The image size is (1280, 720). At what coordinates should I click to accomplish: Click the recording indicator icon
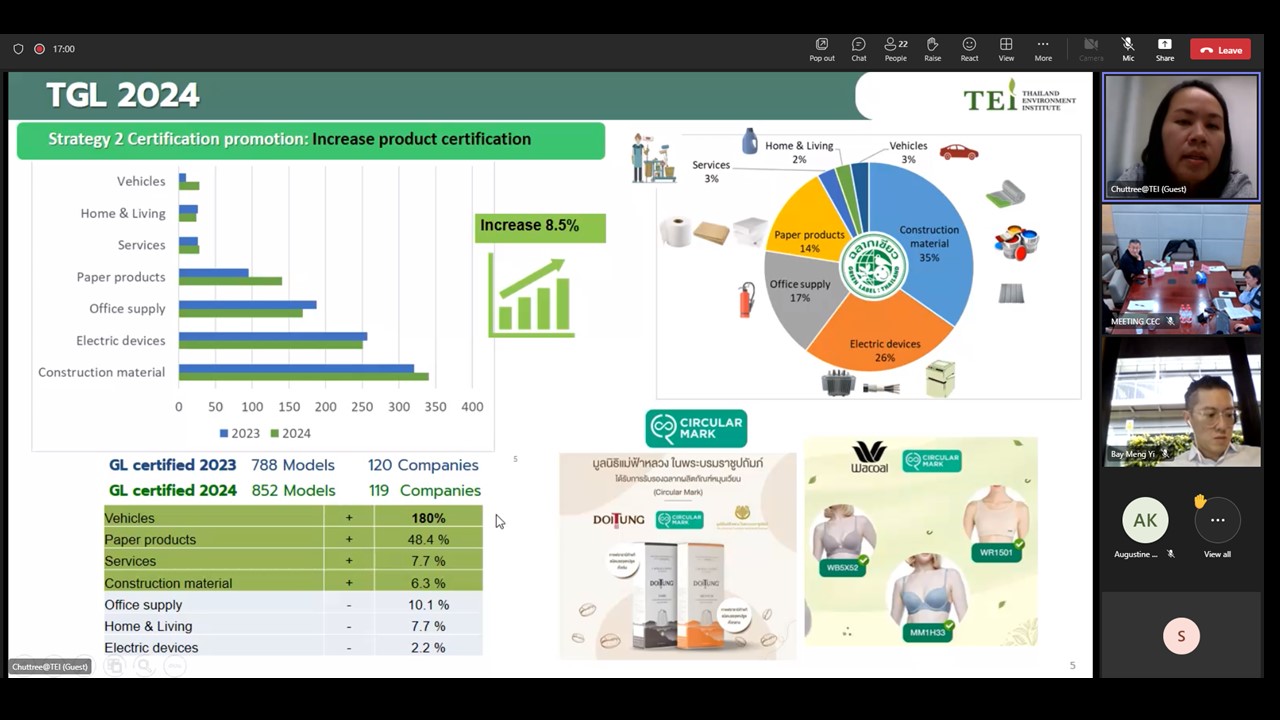tap(40, 49)
